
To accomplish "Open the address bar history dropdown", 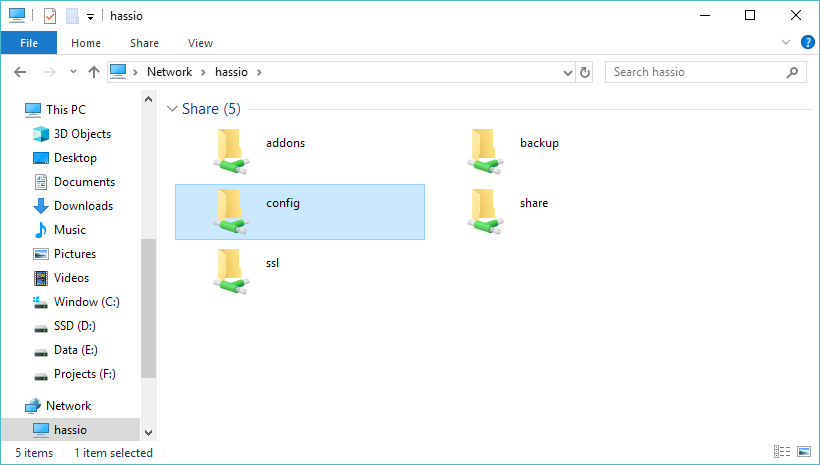I will click(567, 72).
